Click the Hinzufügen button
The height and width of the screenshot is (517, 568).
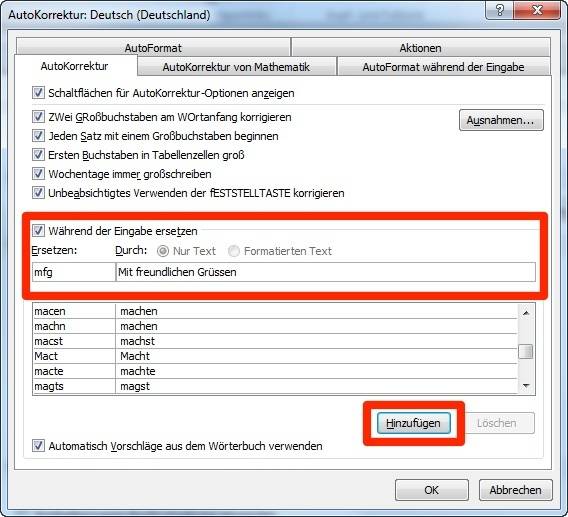pos(413,423)
